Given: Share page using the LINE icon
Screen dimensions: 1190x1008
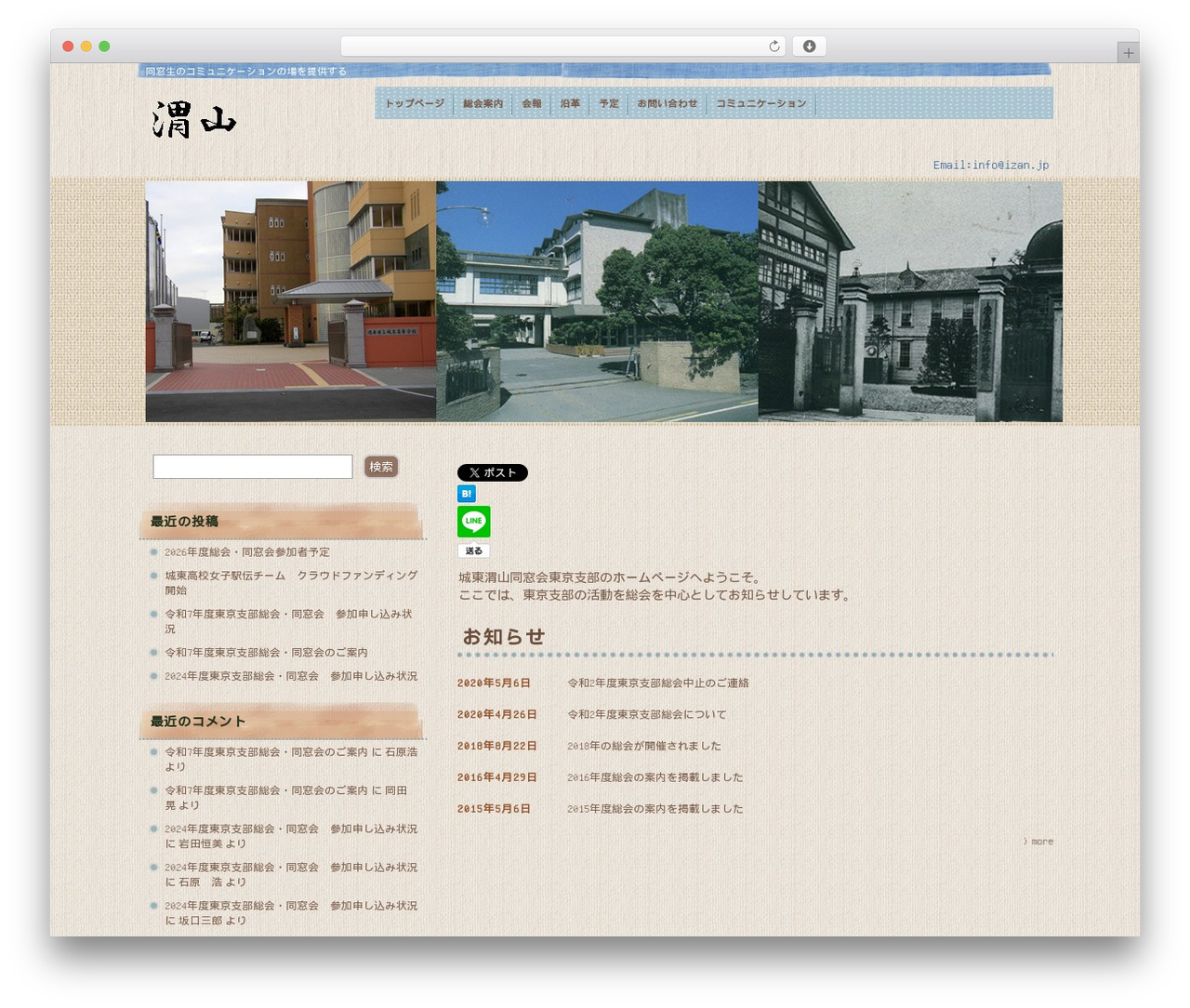Looking at the screenshot, I should (x=473, y=521).
